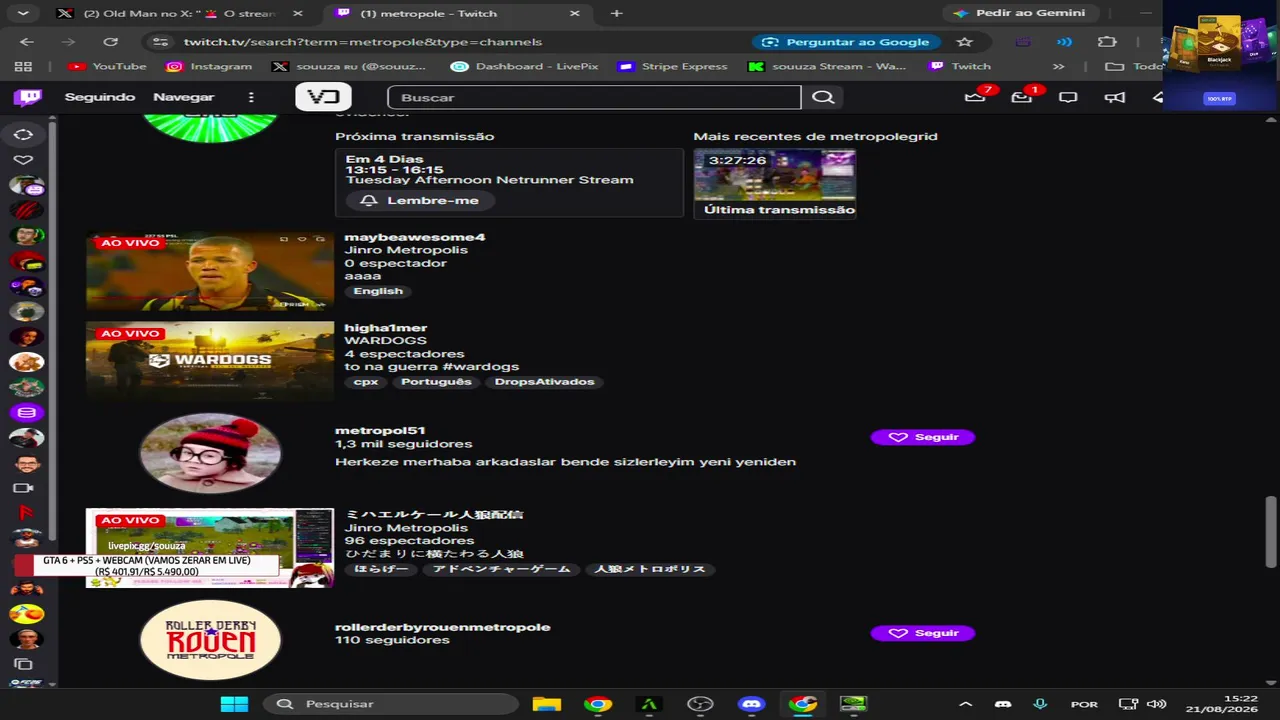1280x720 pixels.
Task: Open the megaphone announcements icon
Action: (1114, 97)
